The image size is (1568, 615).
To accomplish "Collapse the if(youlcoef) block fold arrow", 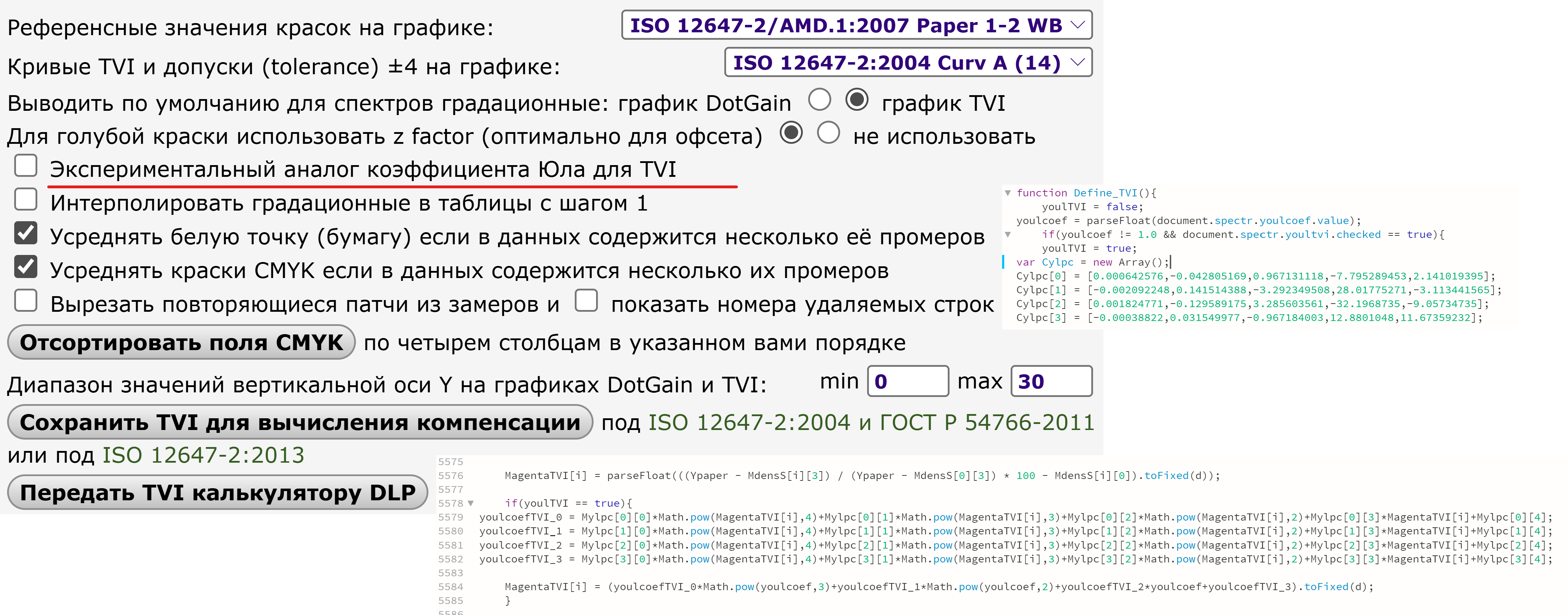I will click(1007, 234).
